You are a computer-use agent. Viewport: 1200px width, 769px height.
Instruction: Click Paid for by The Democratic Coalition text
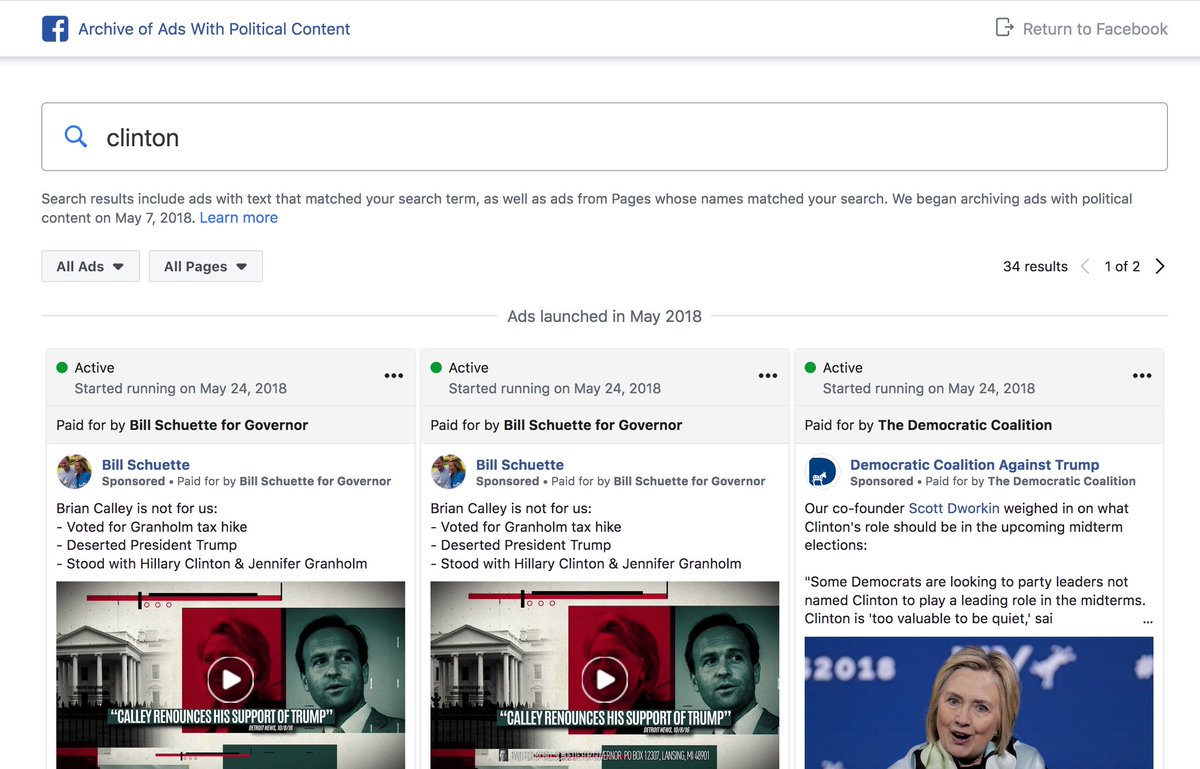(x=928, y=425)
